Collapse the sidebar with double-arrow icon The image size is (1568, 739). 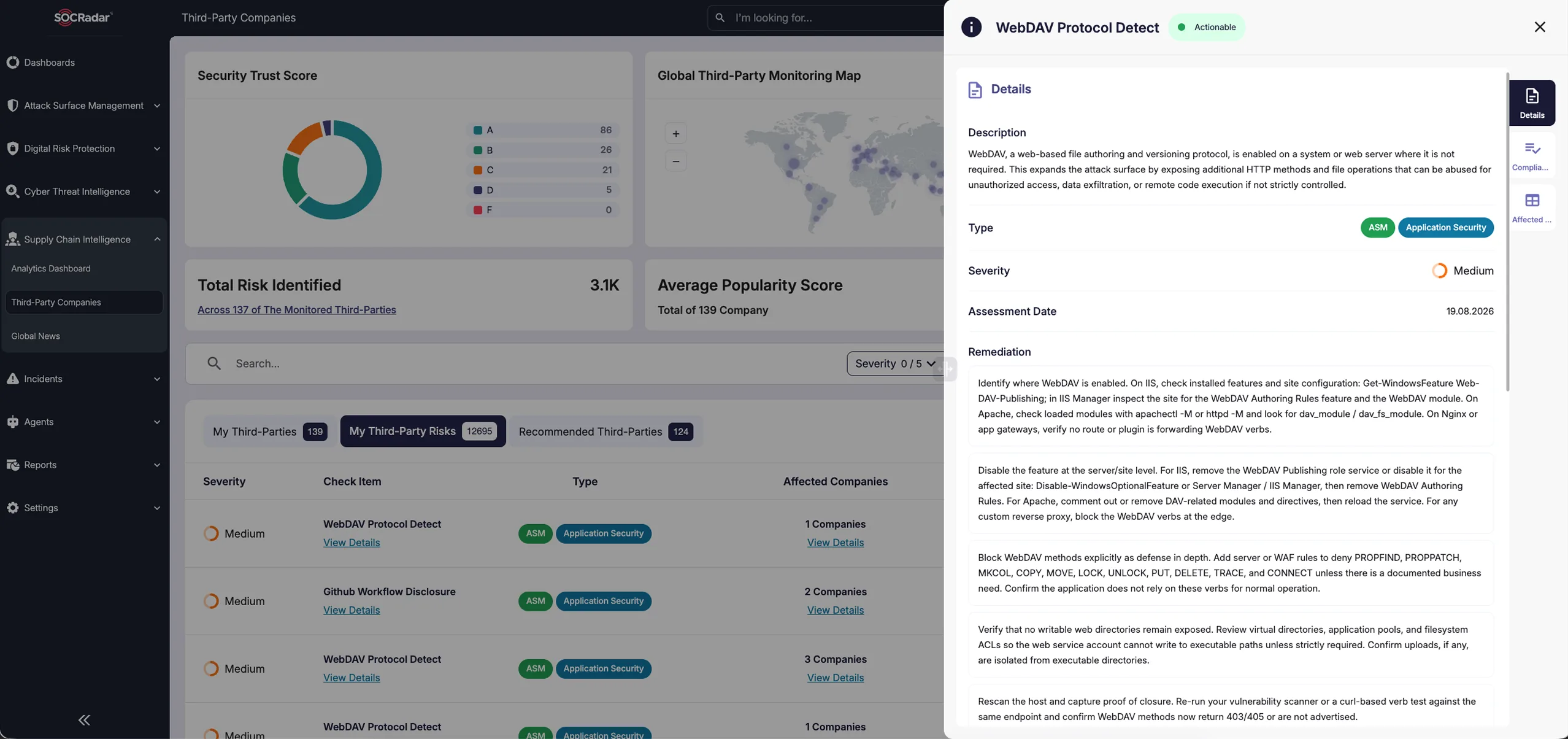pyautogui.click(x=84, y=720)
